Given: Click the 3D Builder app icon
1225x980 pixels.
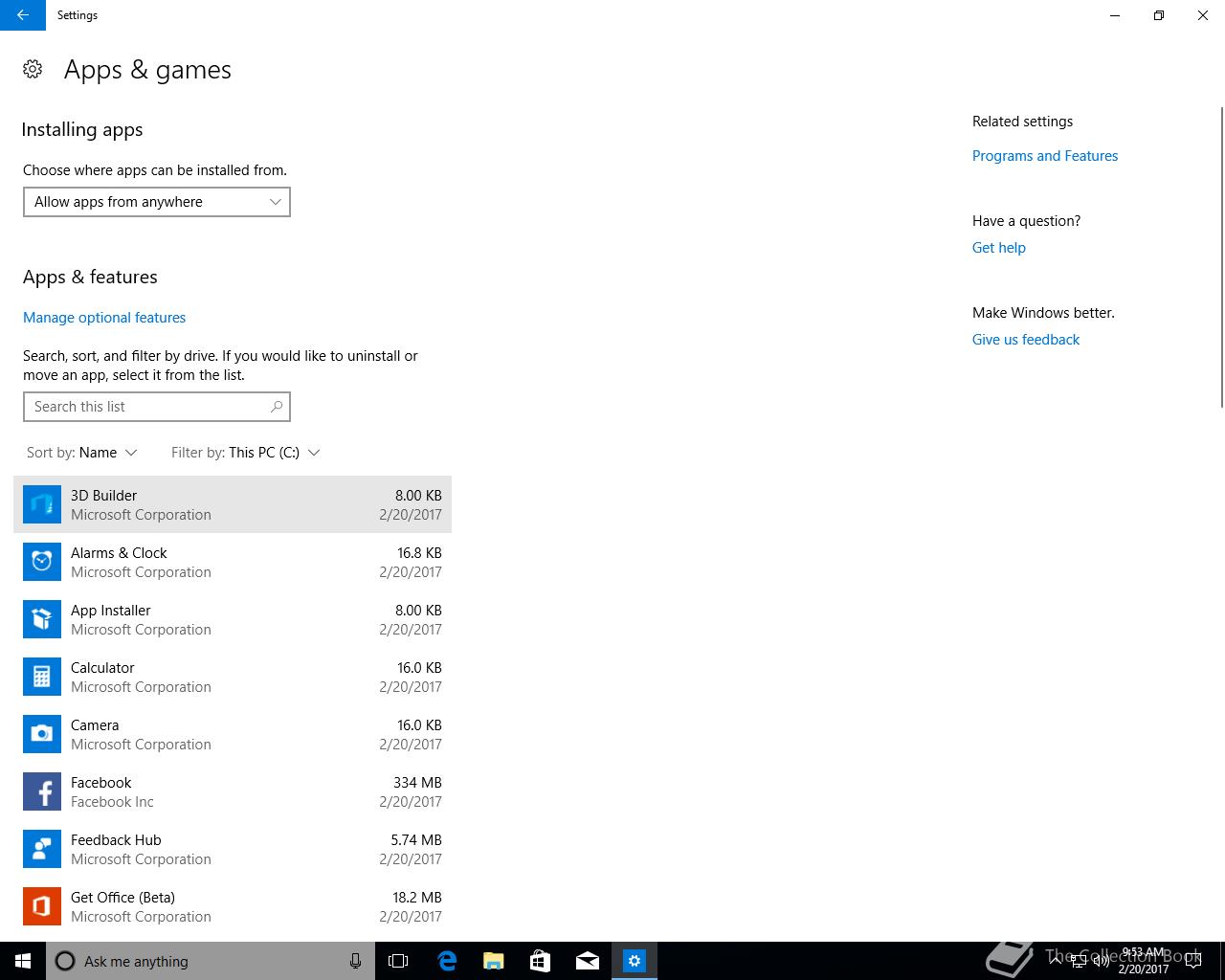Looking at the screenshot, I should tap(42, 504).
